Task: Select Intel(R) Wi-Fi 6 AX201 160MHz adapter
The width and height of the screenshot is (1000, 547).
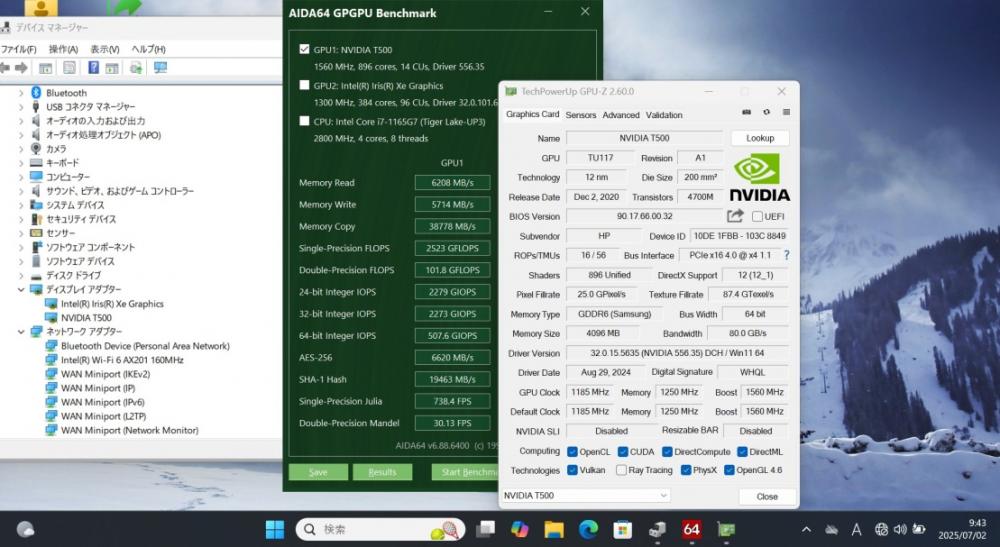Action: tap(122, 360)
